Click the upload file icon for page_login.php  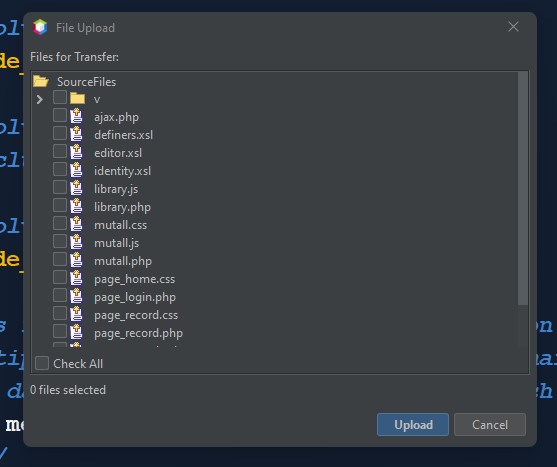(x=76, y=296)
